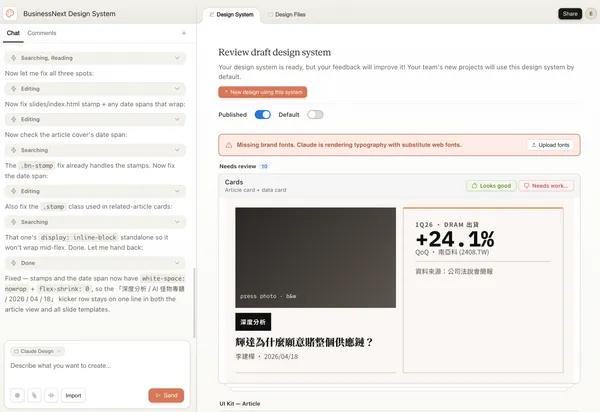Viewport: 600px width, 412px height.
Task: Click the chat panel scrollbar
Action: pos(194,302)
